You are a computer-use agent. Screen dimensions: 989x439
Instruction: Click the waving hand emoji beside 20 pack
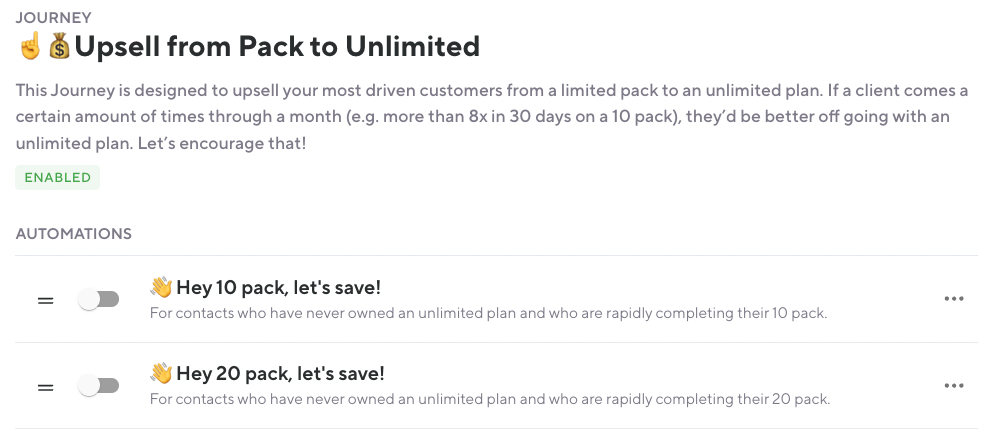[161, 374]
